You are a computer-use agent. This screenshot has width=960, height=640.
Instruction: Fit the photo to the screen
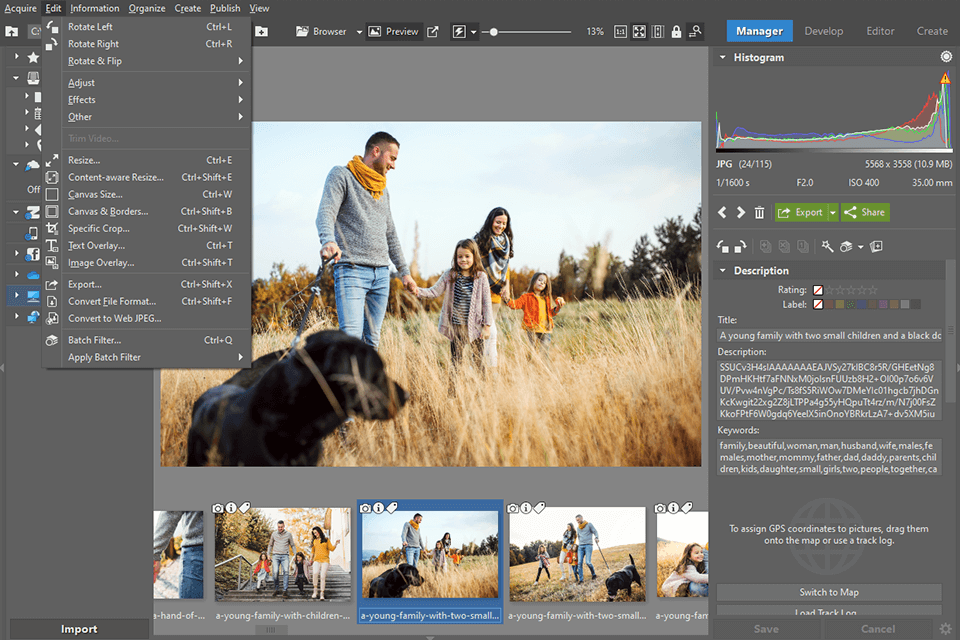[638, 31]
